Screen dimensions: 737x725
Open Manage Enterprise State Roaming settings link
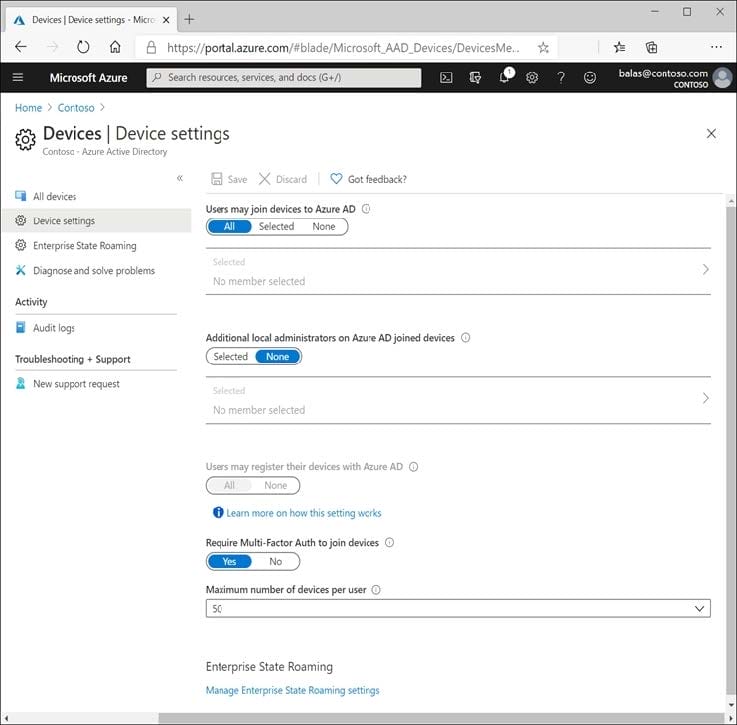coord(292,691)
